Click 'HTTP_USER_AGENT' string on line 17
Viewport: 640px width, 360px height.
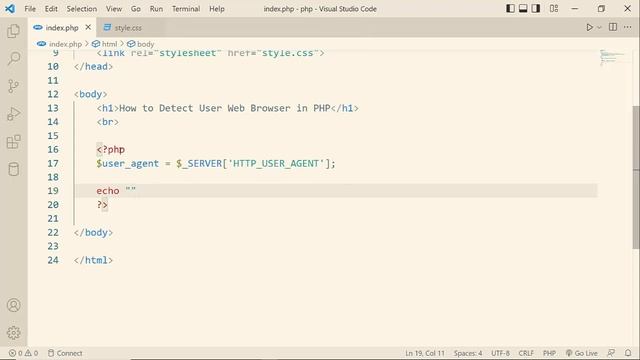(276, 163)
